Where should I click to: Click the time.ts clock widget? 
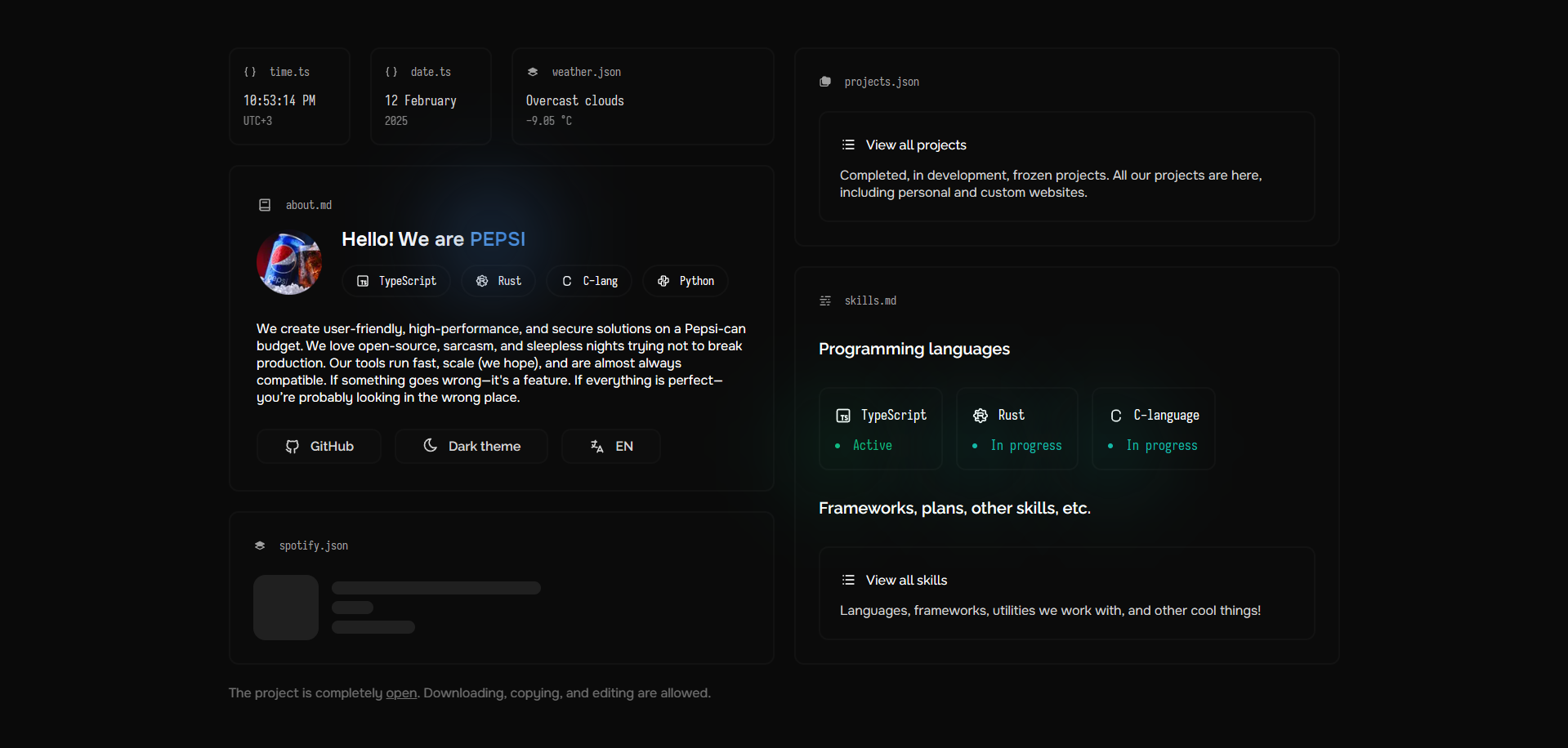point(289,96)
